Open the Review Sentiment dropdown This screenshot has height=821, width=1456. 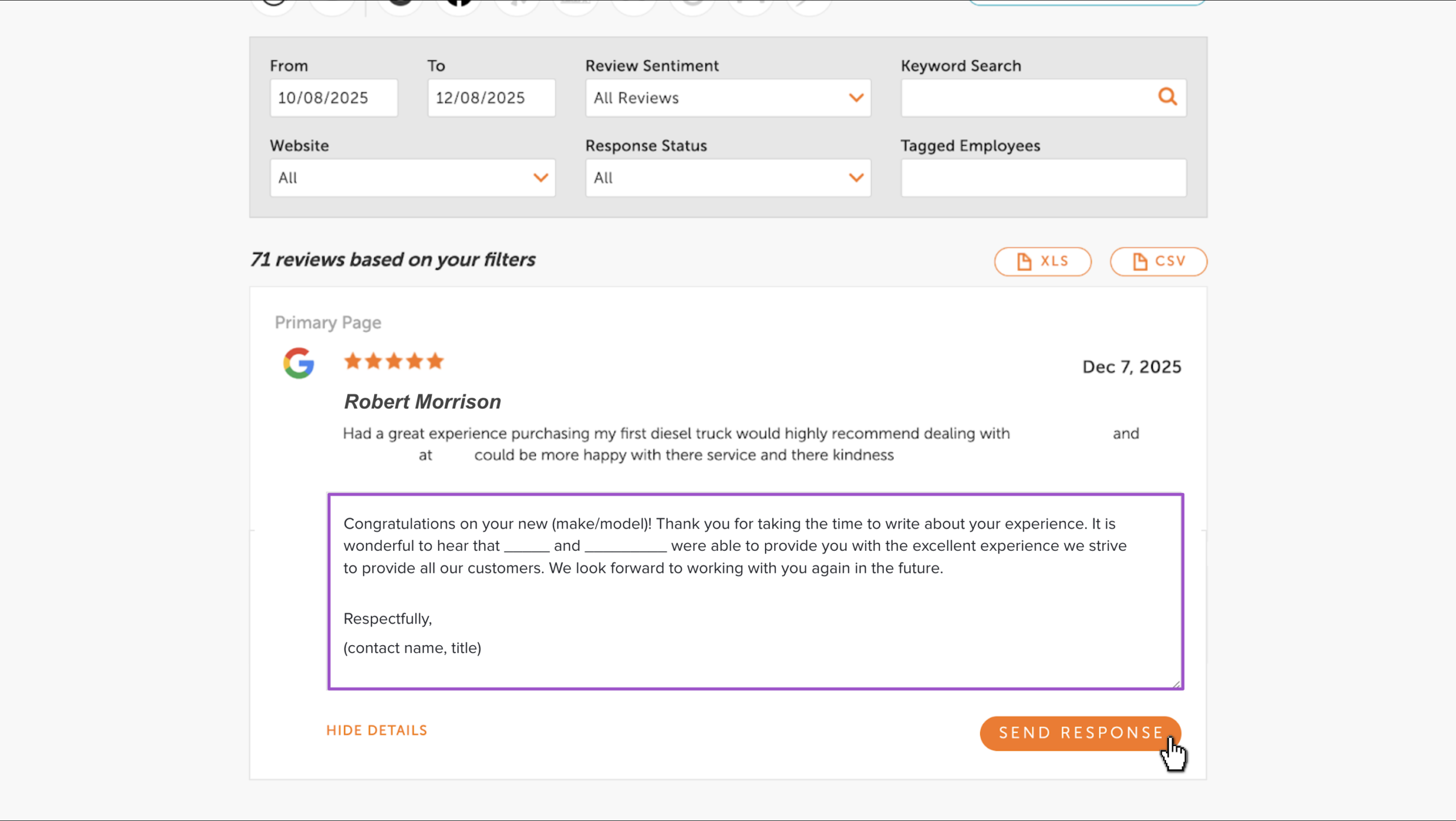pyautogui.click(x=728, y=98)
